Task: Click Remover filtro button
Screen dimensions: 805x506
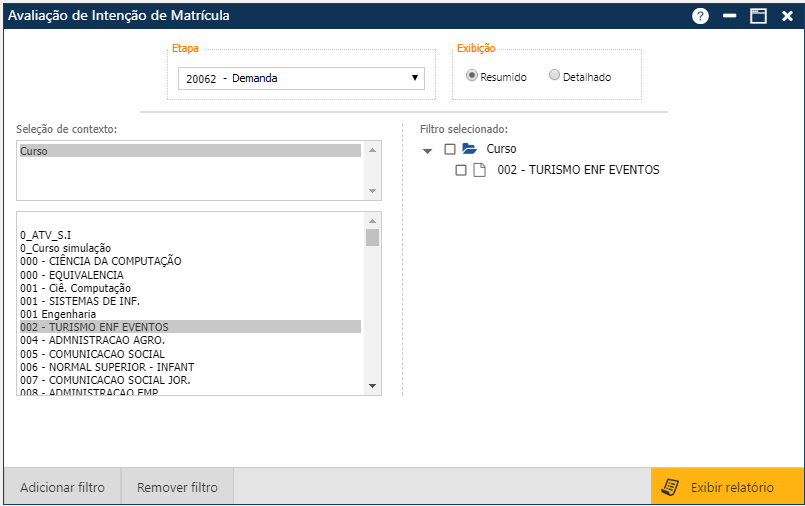Action: click(177, 487)
